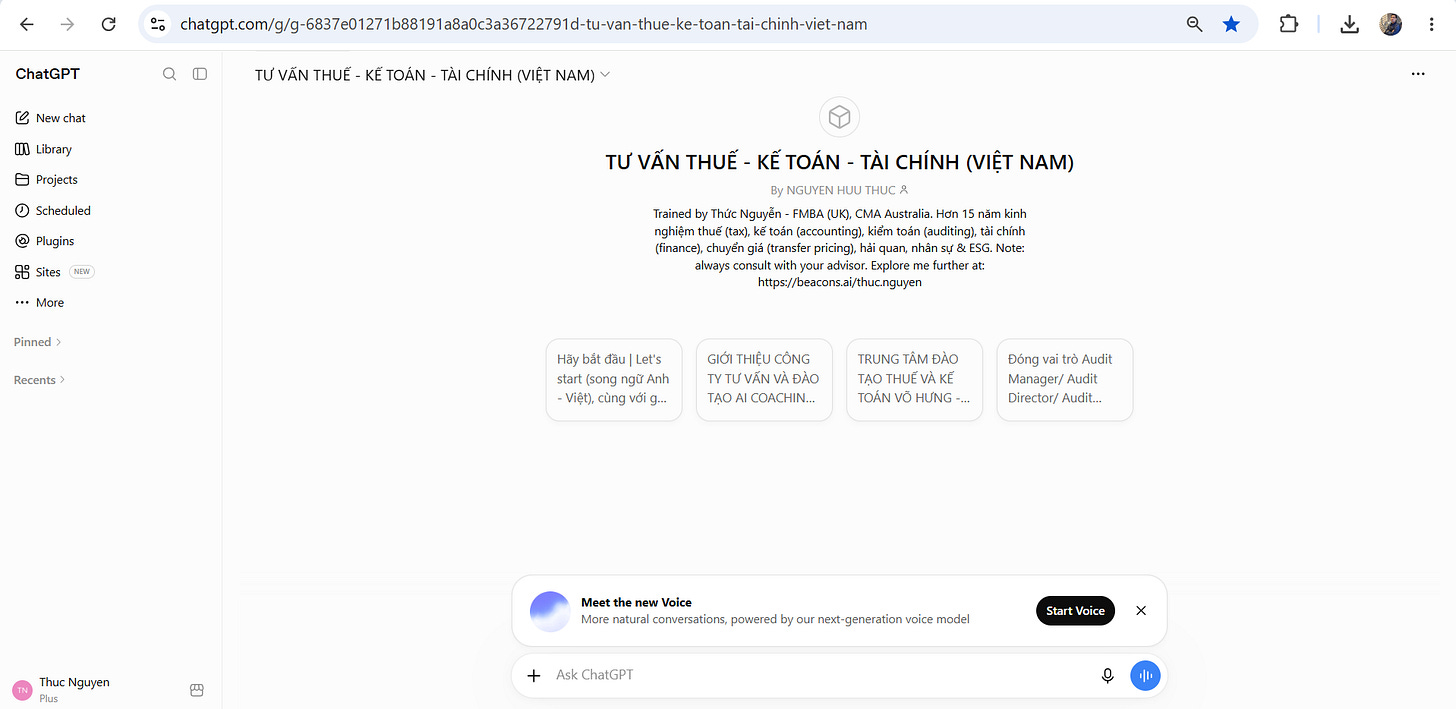The image size is (1456, 709).
Task: Click the Start Voice button
Action: [x=1075, y=611]
